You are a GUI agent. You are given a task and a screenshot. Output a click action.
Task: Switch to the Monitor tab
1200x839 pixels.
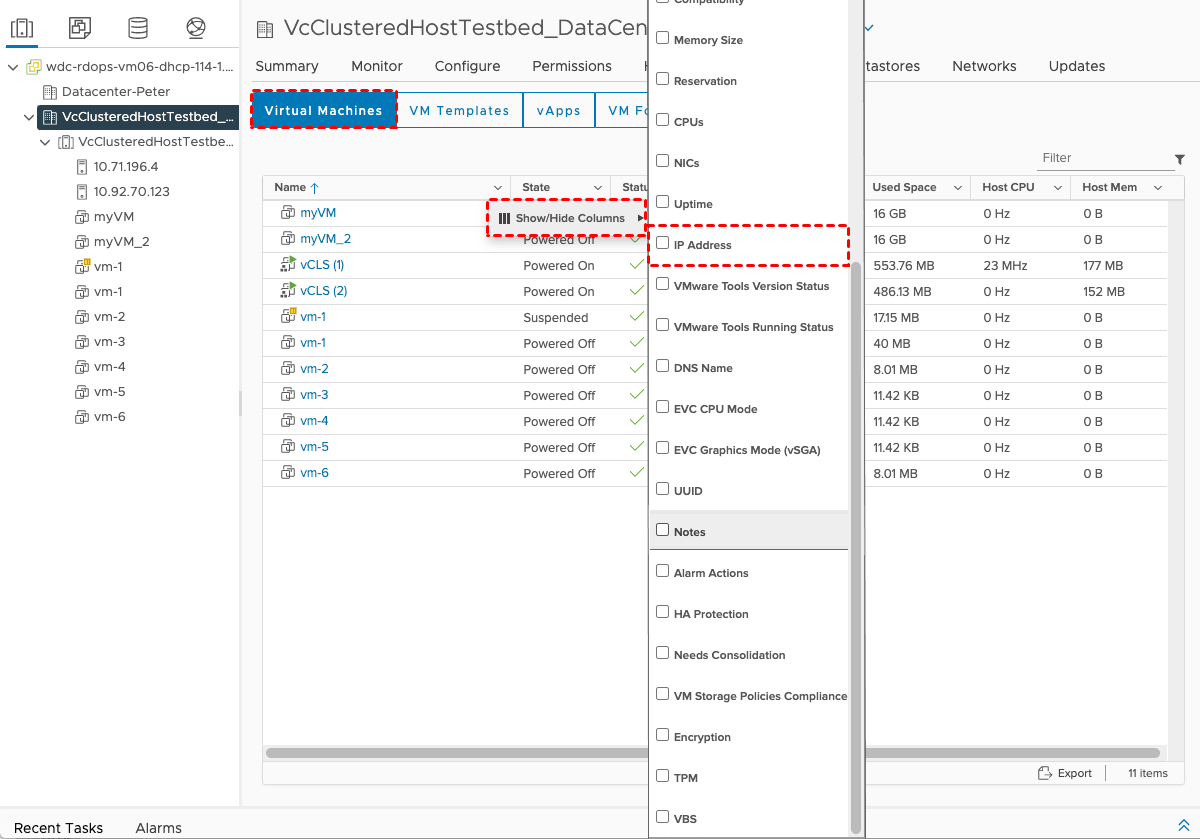click(377, 66)
